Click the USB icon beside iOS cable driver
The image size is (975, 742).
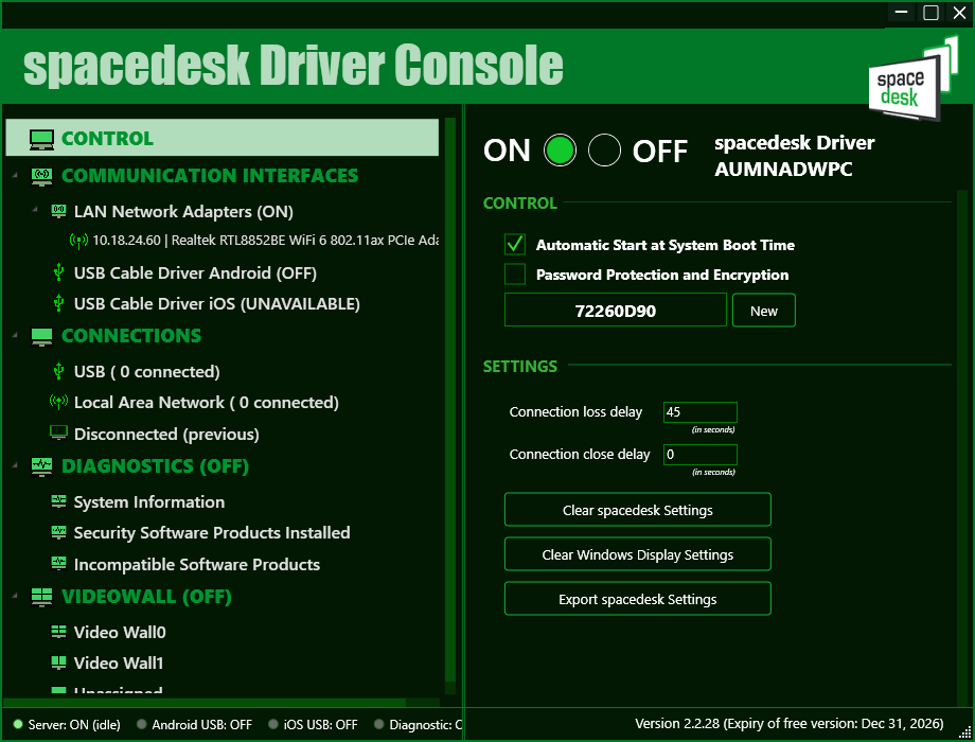coord(58,304)
